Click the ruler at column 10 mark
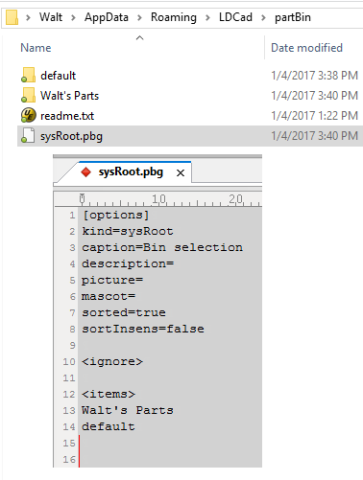363x480 pixels. click(x=159, y=199)
